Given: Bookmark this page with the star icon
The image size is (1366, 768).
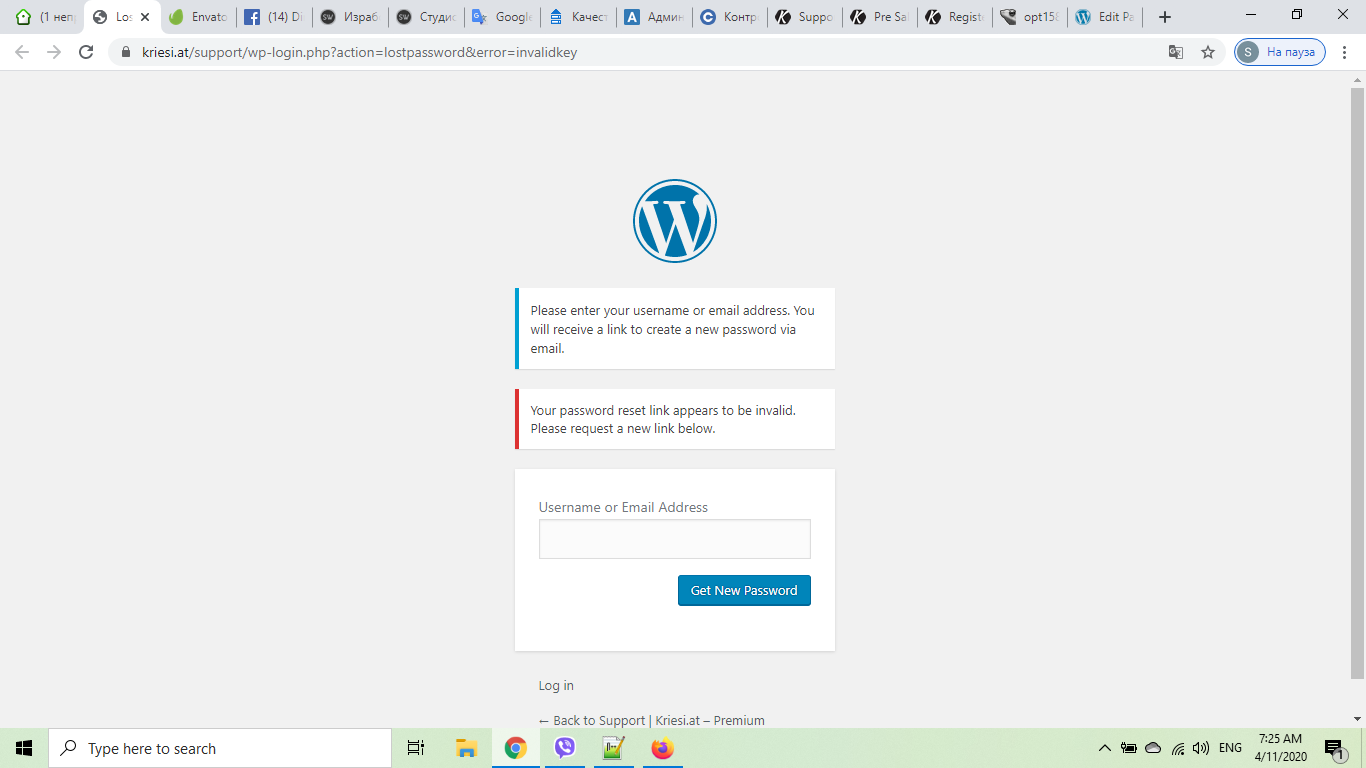Looking at the screenshot, I should point(1208,52).
